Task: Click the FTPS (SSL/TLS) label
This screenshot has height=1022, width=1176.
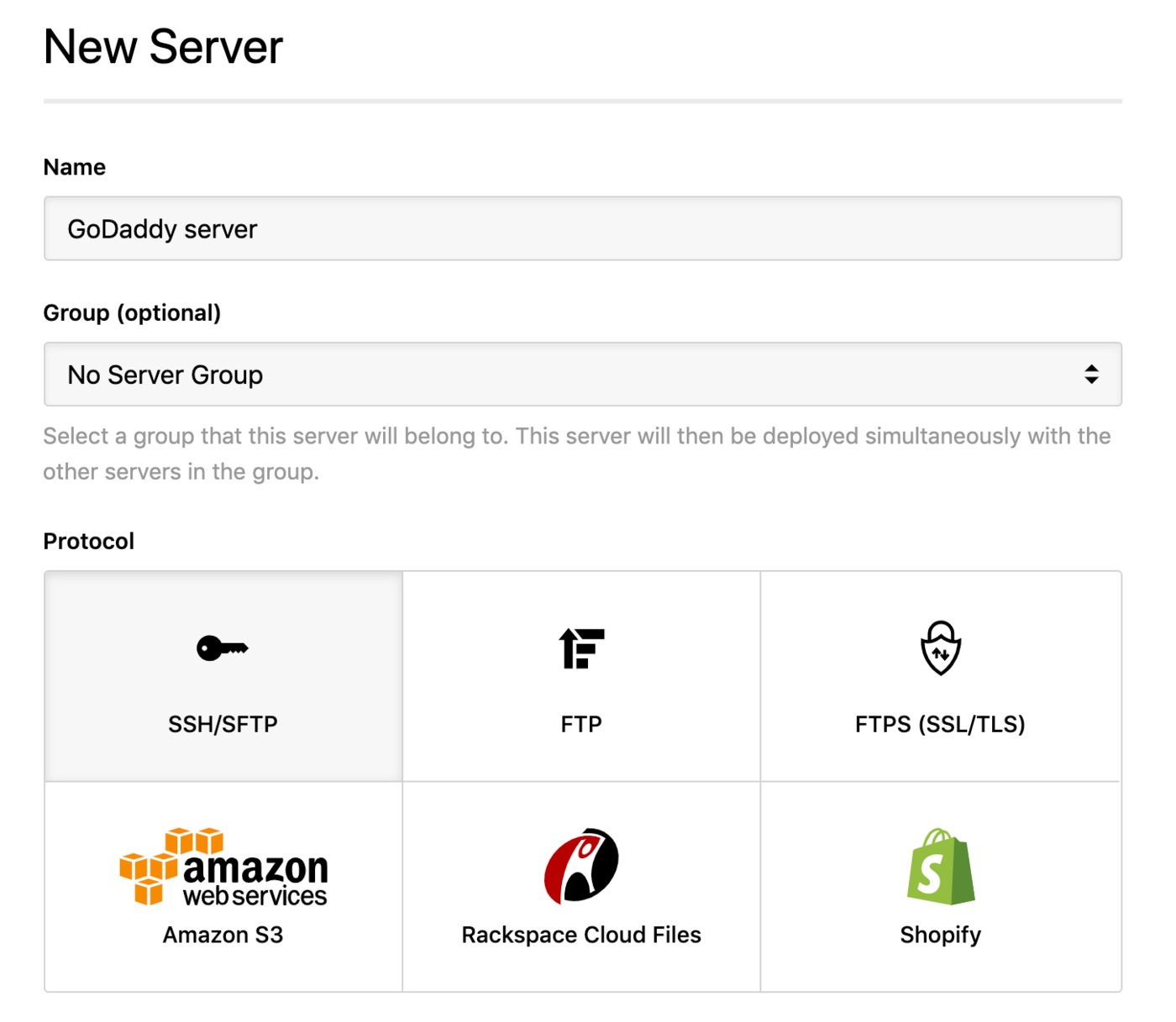Action: point(940,724)
